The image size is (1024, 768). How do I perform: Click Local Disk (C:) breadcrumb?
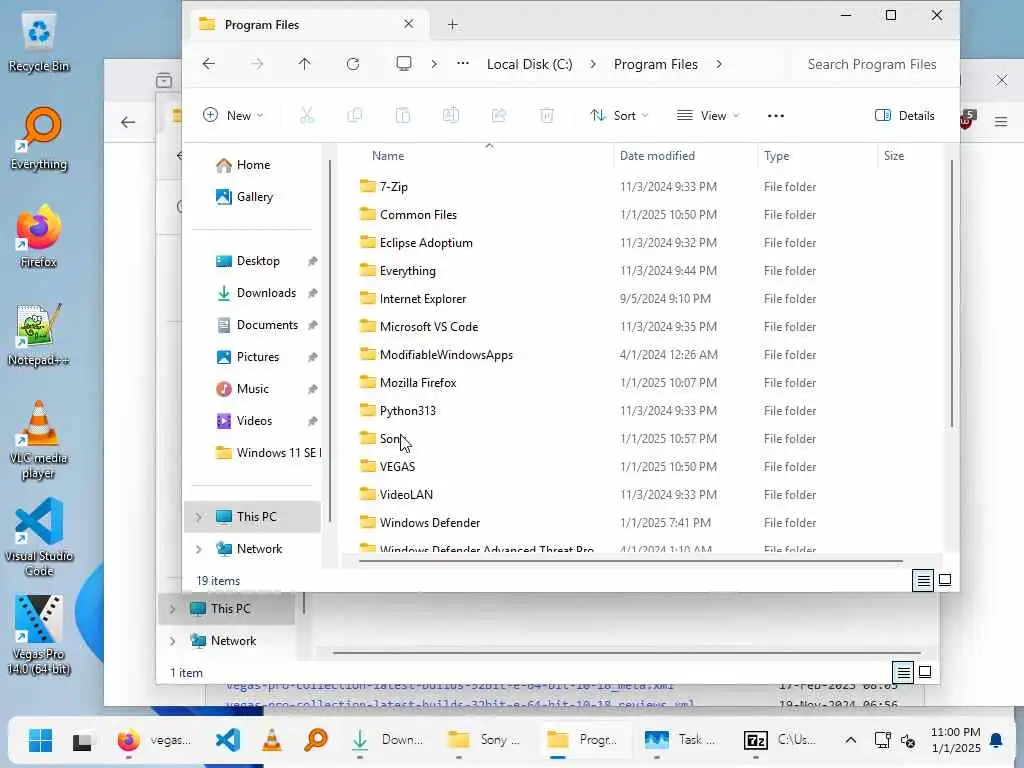530,64
